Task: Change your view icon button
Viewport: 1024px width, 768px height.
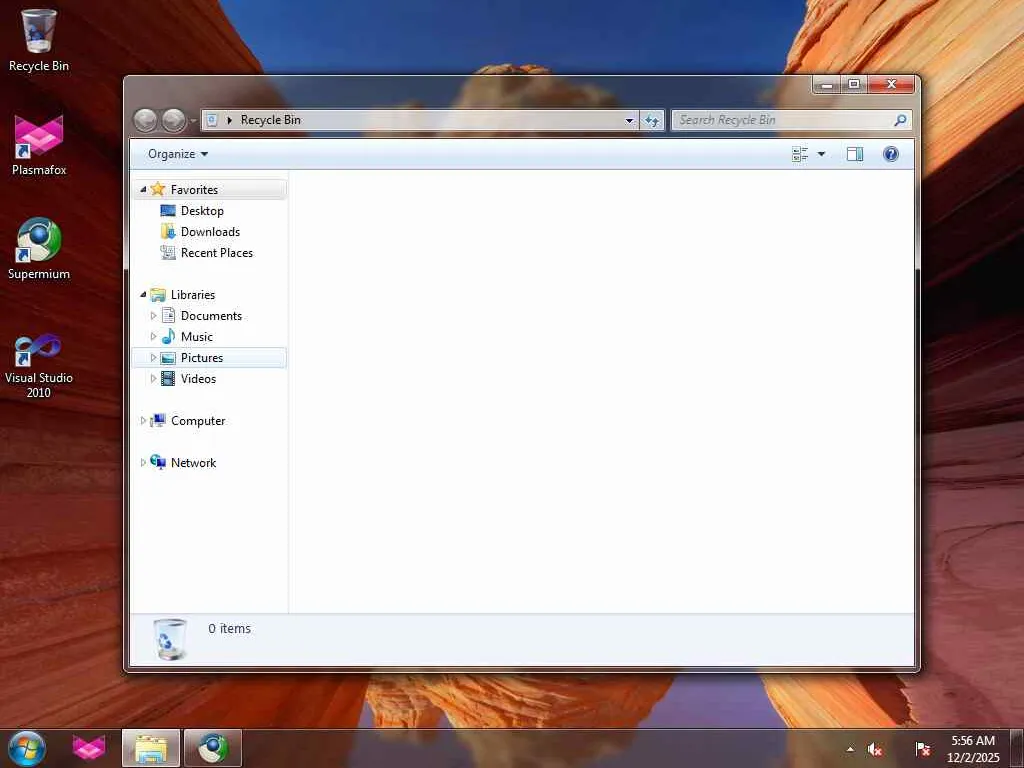Action: [799, 154]
